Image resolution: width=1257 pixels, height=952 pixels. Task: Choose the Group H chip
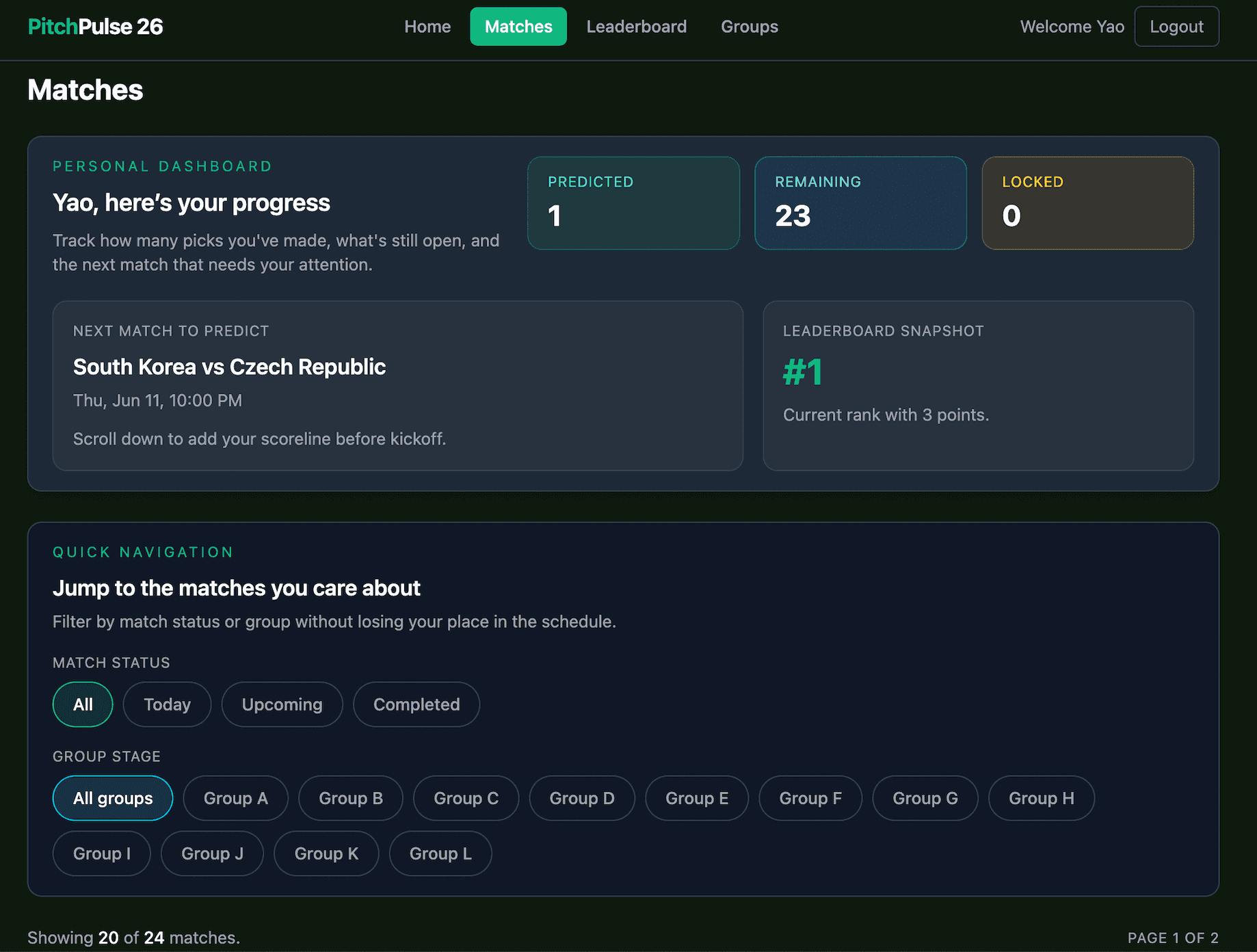click(1042, 798)
